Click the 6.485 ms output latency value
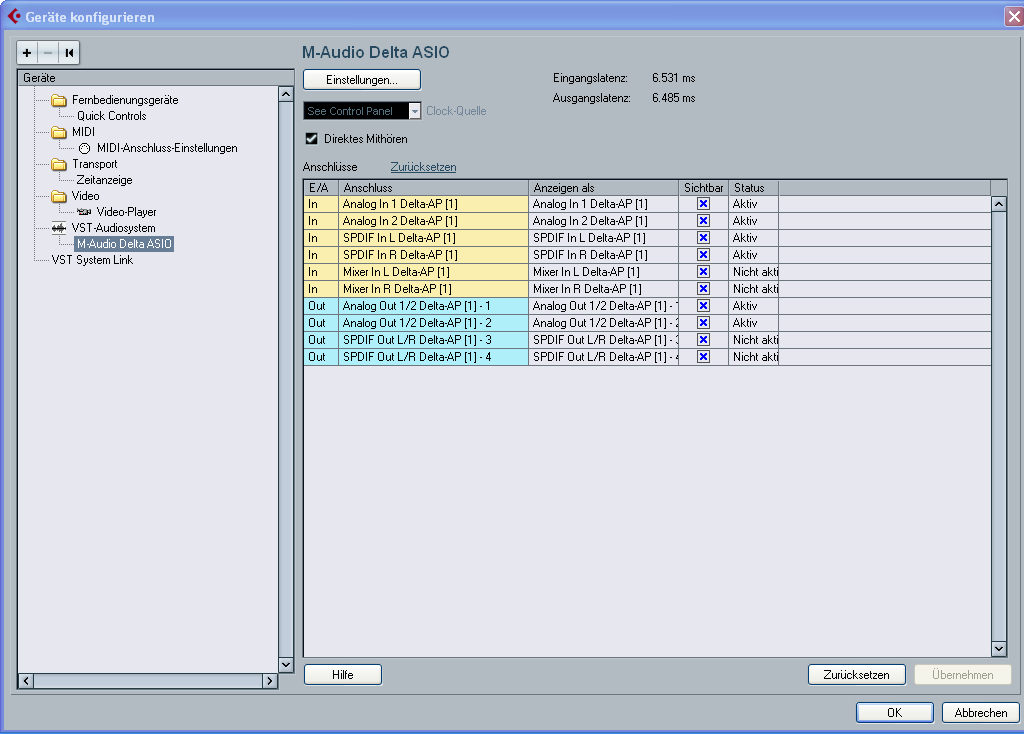Viewport: 1024px width, 734px height. click(x=673, y=98)
